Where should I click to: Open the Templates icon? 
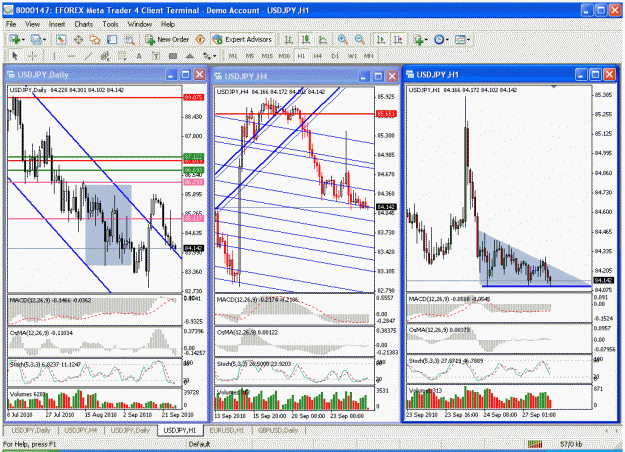point(460,39)
